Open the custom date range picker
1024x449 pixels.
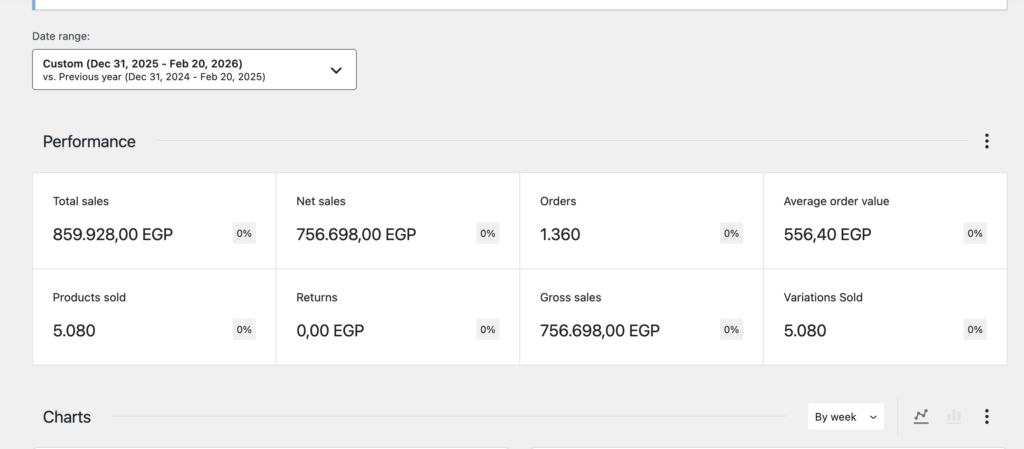[194, 70]
